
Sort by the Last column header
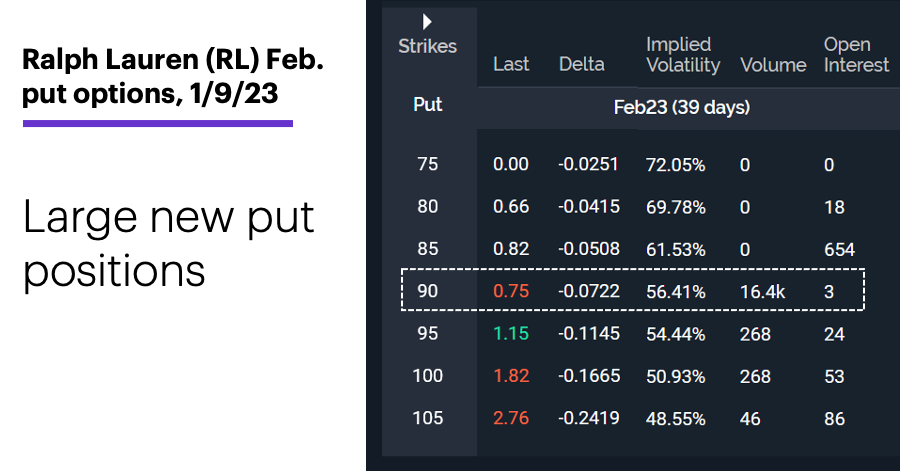pyautogui.click(x=511, y=64)
